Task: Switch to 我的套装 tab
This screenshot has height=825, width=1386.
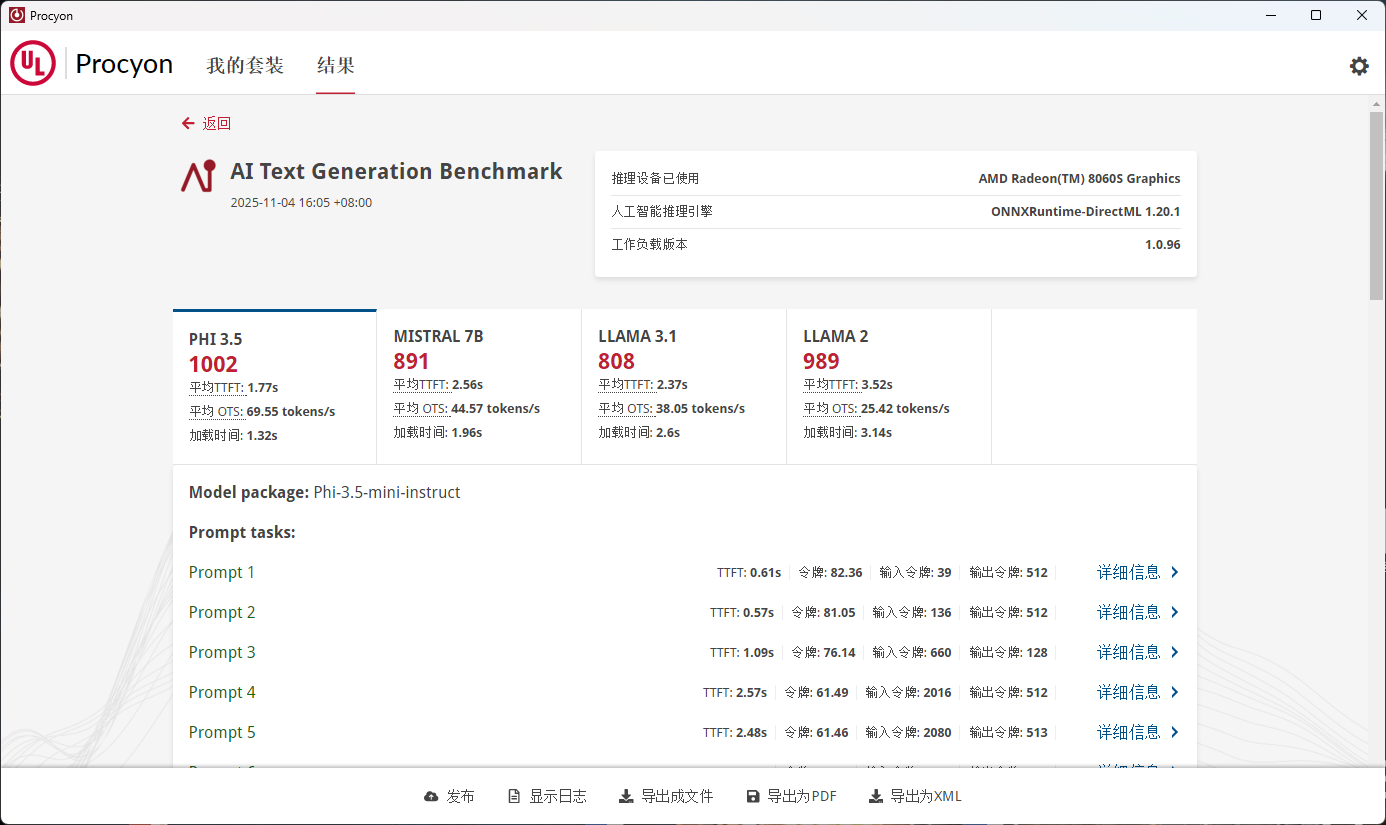Action: pos(245,66)
